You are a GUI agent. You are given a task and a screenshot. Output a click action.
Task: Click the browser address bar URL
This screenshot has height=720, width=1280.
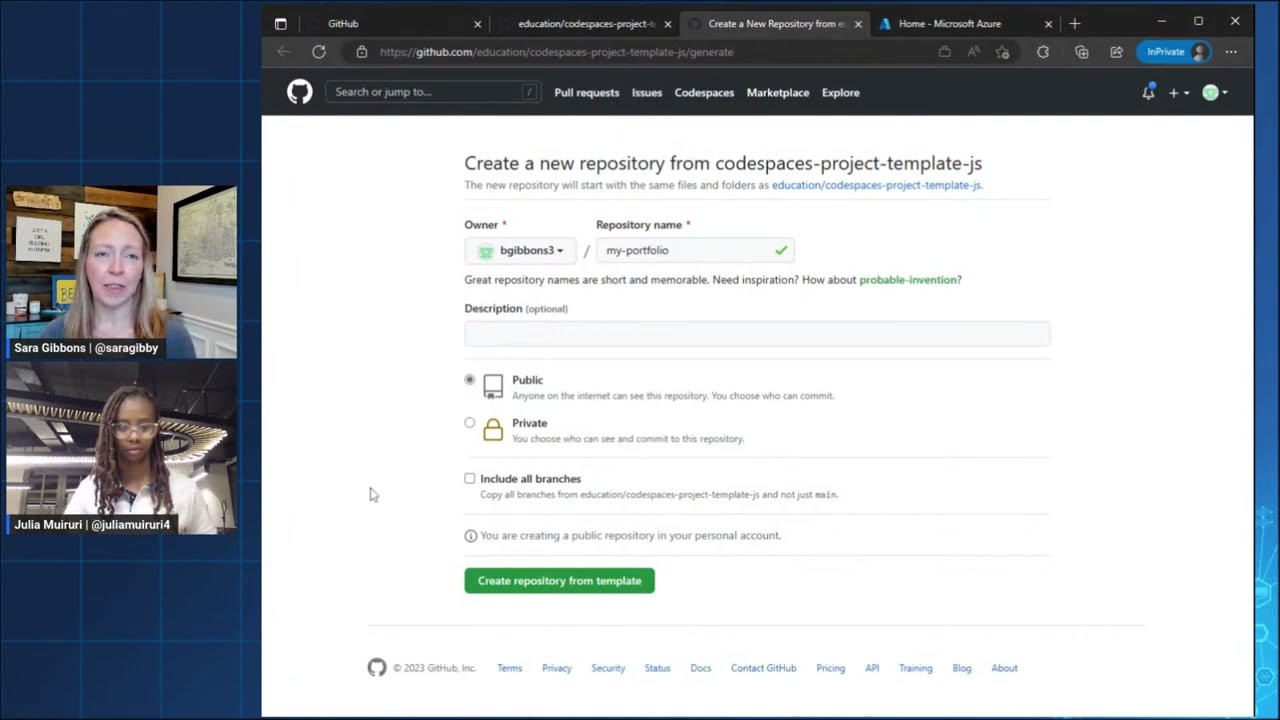tap(556, 52)
